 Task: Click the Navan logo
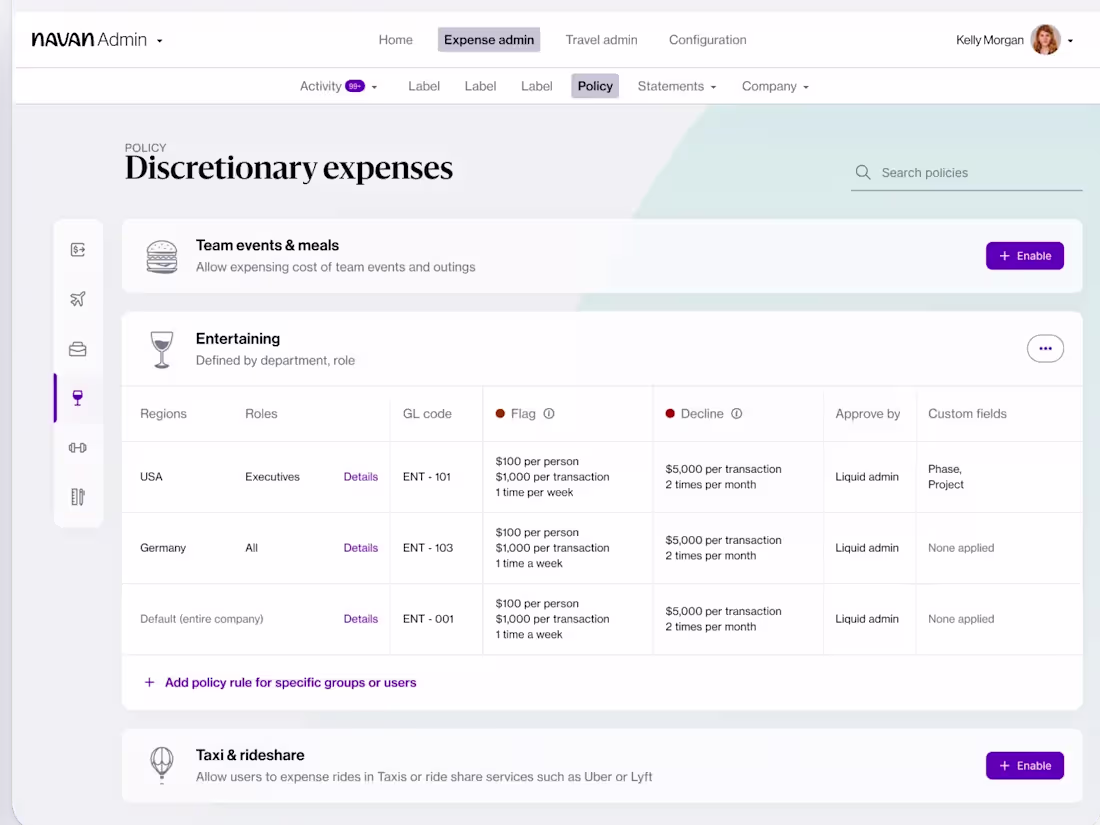(x=62, y=40)
